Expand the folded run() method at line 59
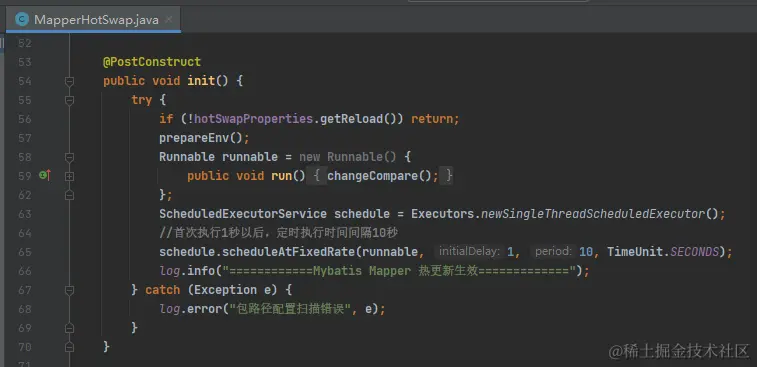Screen dimensions: 757x367 [70, 176]
